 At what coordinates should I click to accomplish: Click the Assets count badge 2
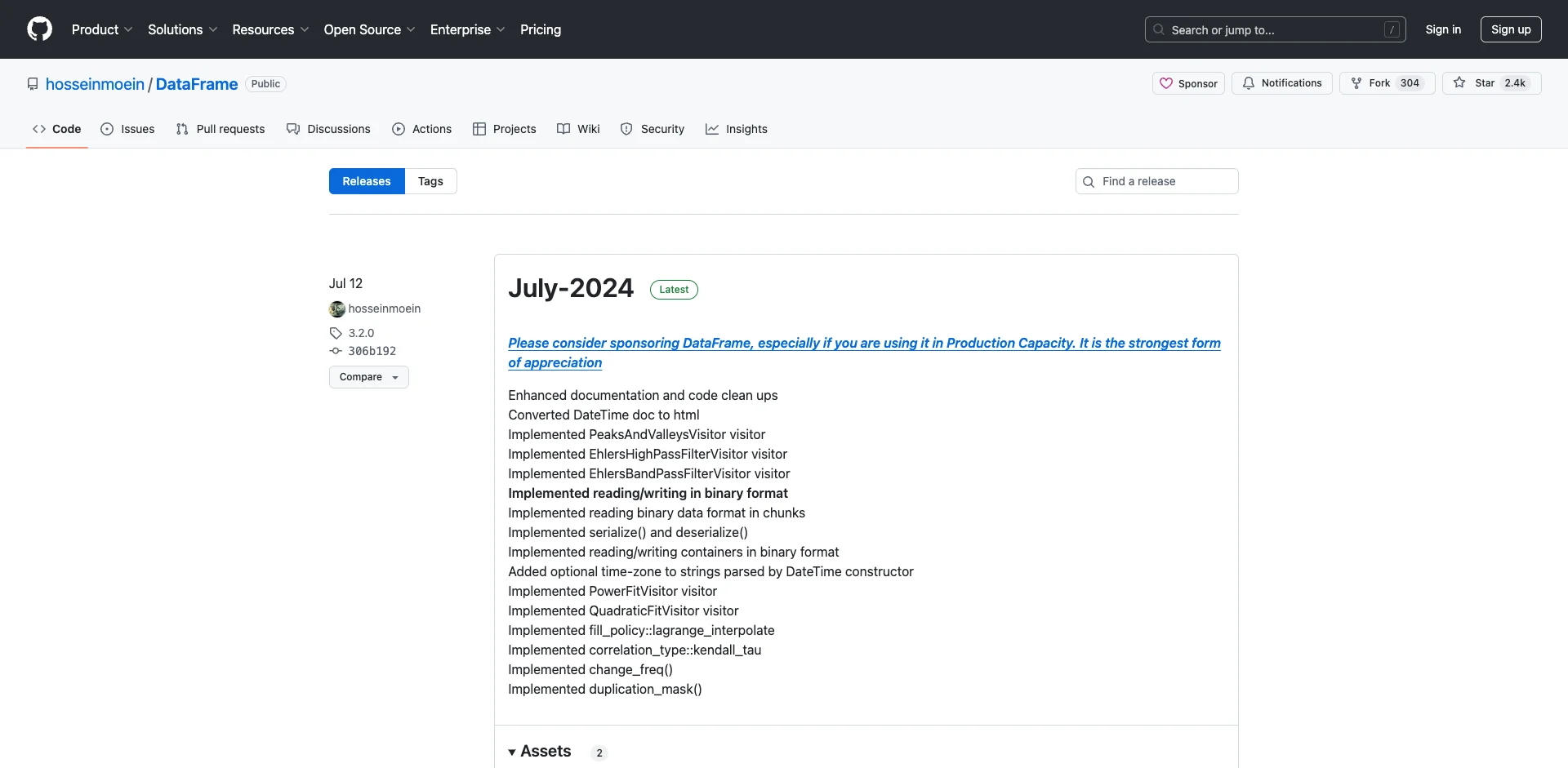click(x=599, y=752)
